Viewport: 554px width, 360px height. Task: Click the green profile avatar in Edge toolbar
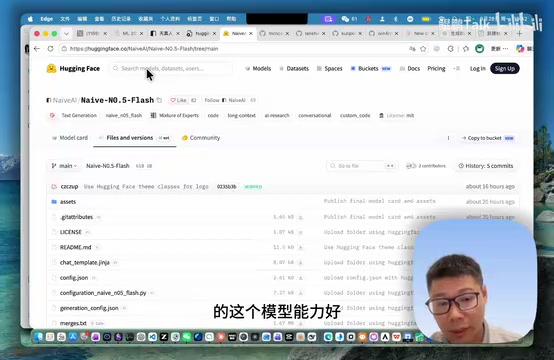pos(479,49)
